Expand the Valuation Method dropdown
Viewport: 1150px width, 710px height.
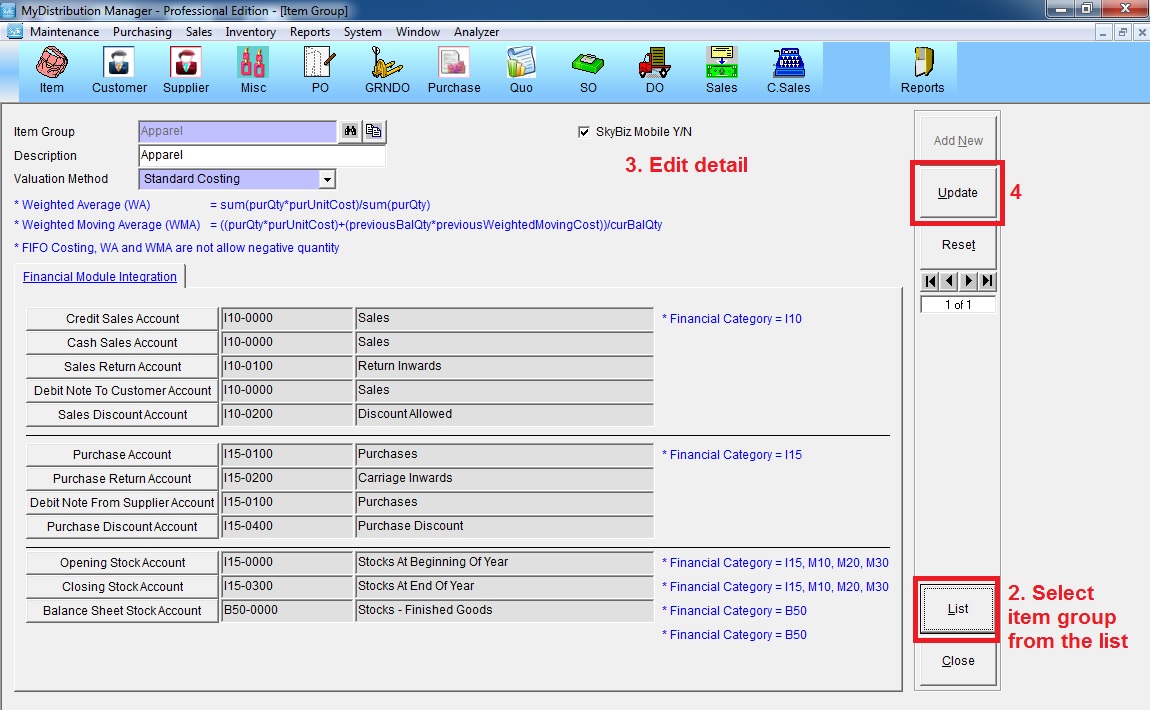pyautogui.click(x=327, y=180)
